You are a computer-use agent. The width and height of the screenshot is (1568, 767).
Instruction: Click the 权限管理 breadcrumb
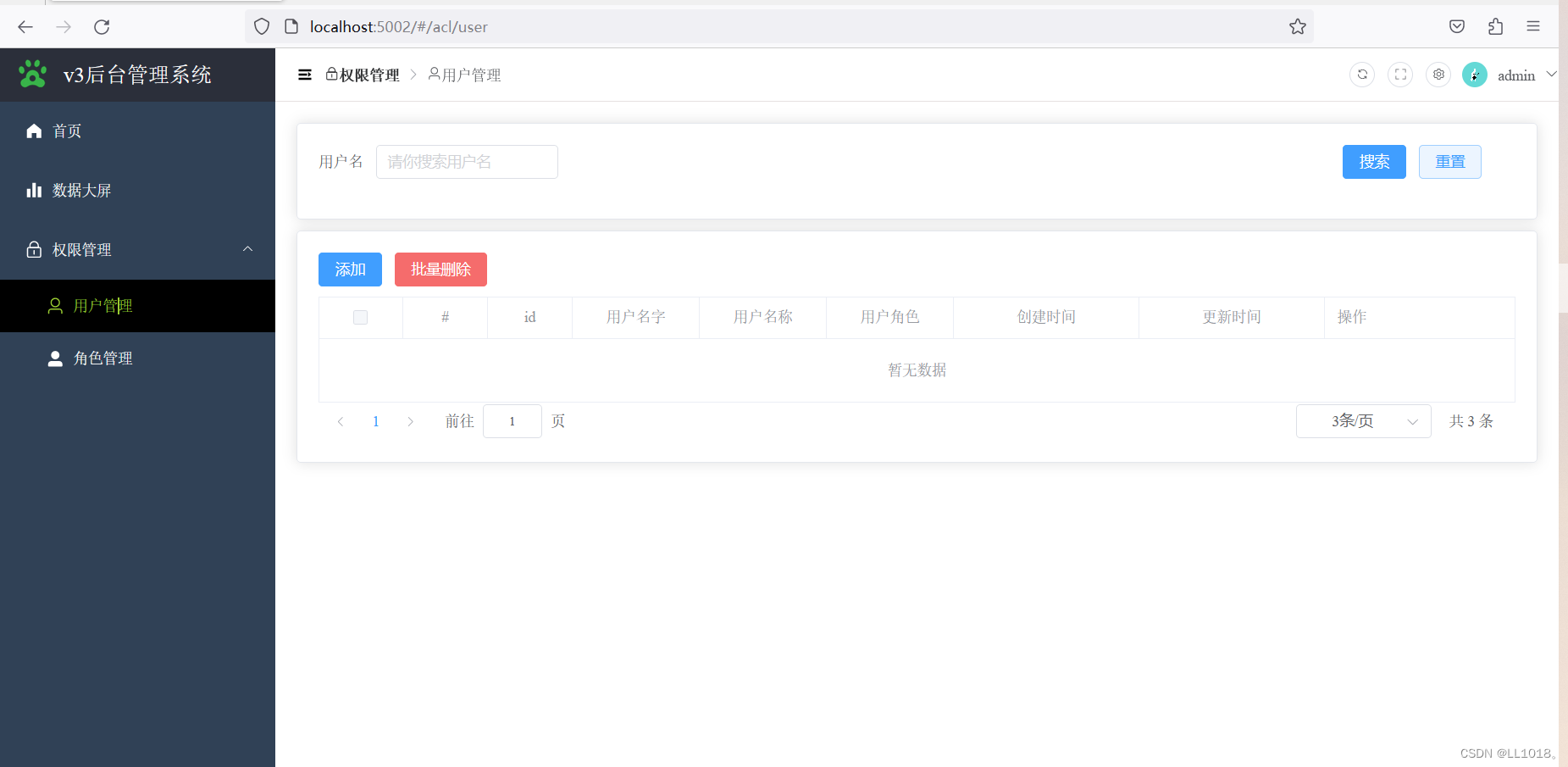click(x=363, y=75)
